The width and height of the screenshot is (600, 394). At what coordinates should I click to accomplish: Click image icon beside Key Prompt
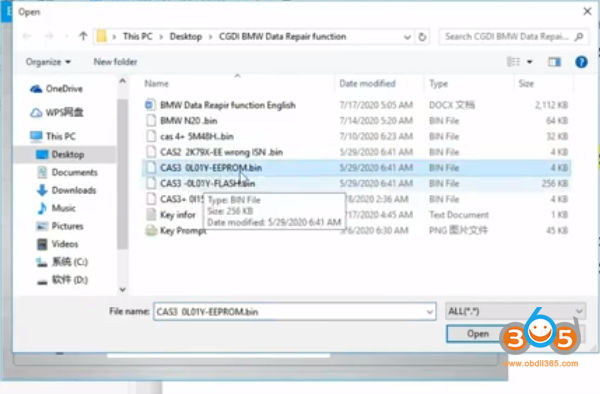(151, 230)
